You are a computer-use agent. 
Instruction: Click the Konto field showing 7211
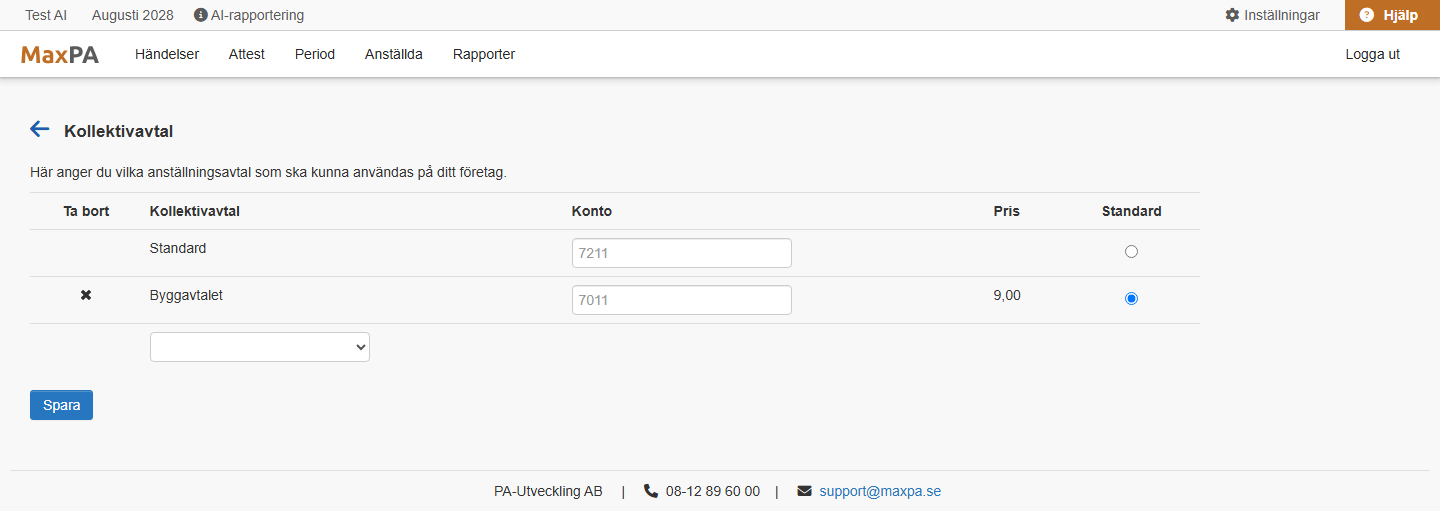[x=682, y=253]
